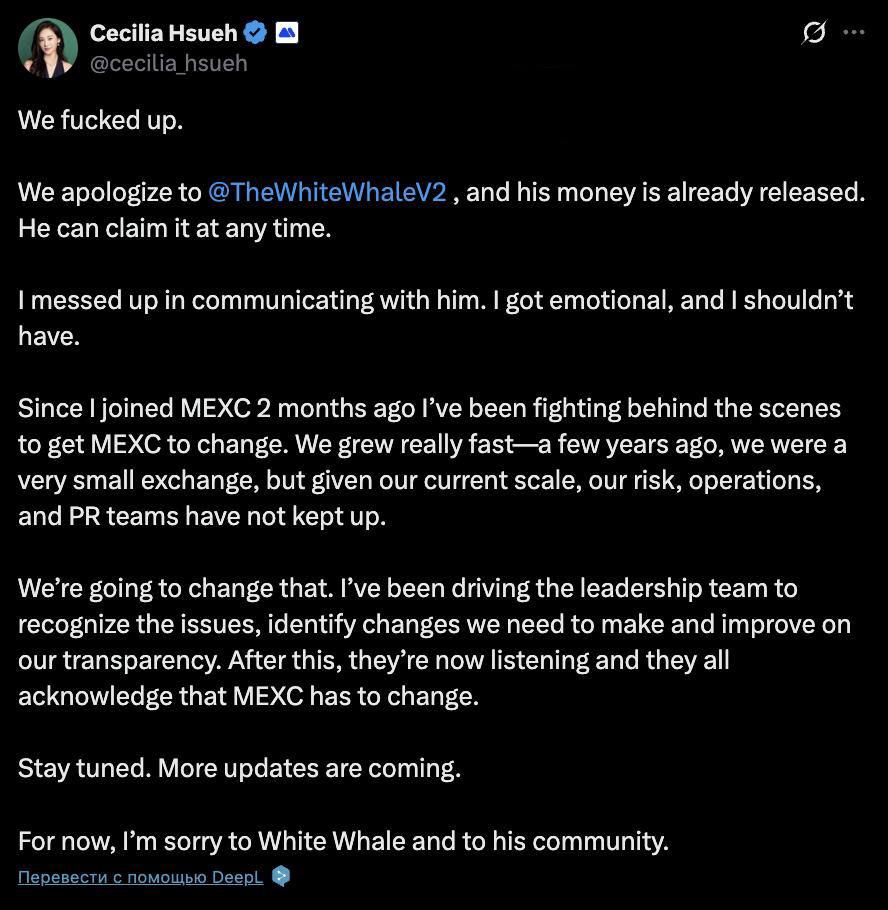Viewport: 888px width, 910px height.
Task: Click the text "his money is already released"
Action: click(663, 192)
